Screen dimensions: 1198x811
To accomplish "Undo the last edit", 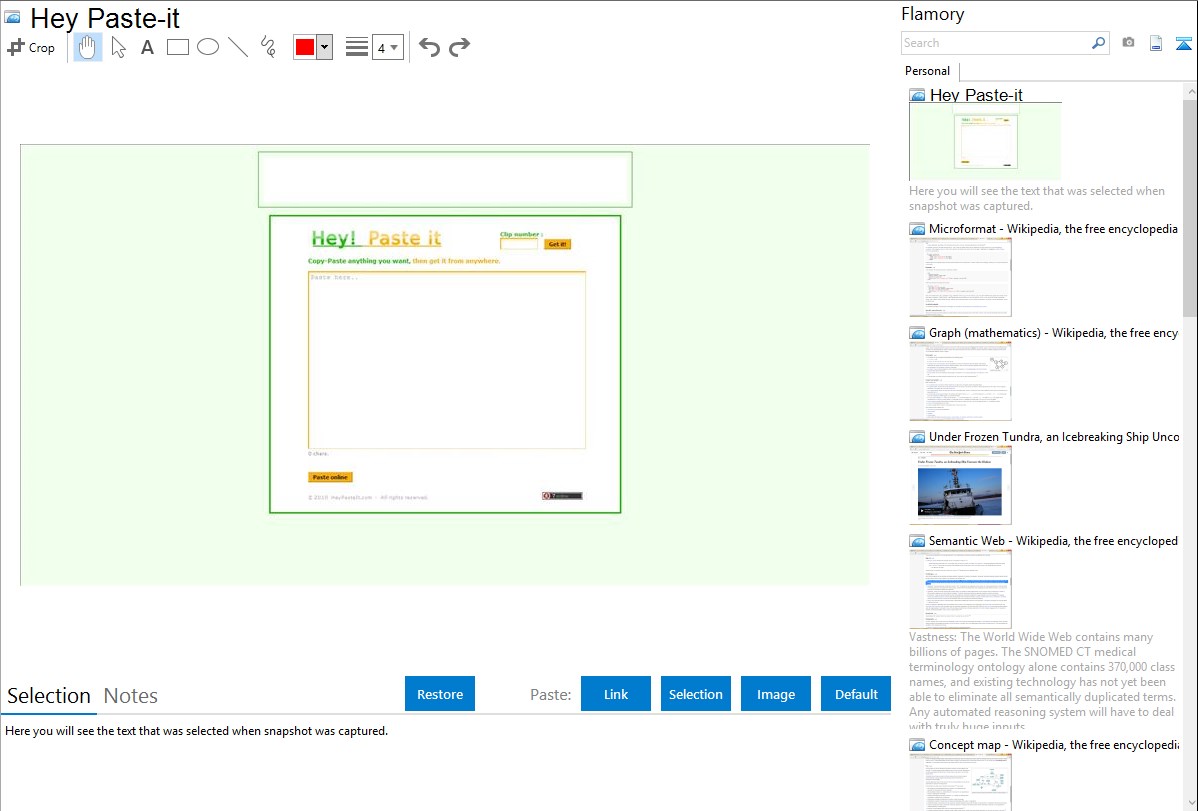I will pos(429,47).
